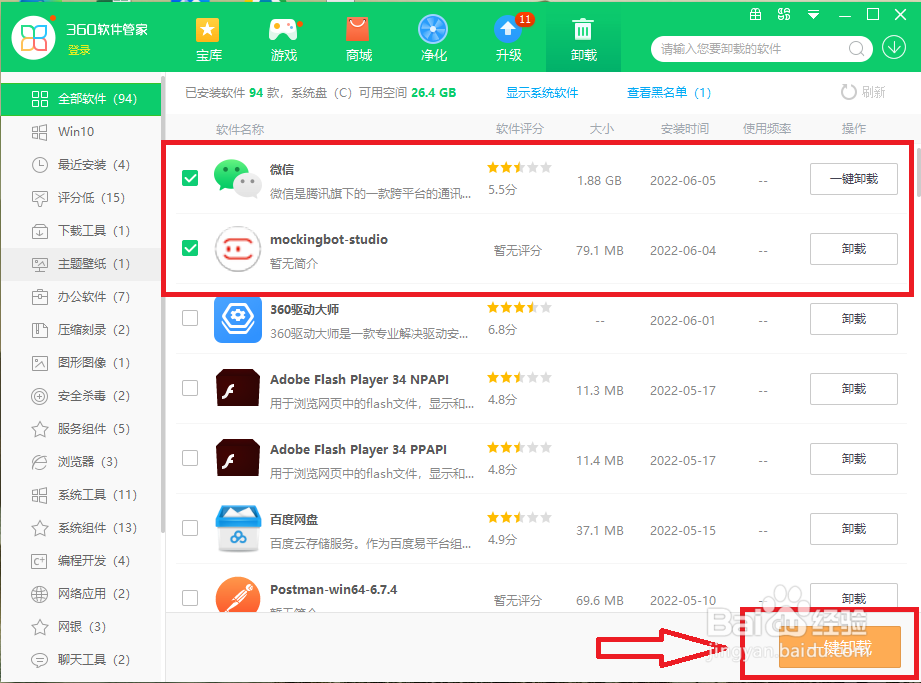The width and height of the screenshot is (921, 683).
Task: Check the 360驱动大师 checkbox
Action: 190,318
